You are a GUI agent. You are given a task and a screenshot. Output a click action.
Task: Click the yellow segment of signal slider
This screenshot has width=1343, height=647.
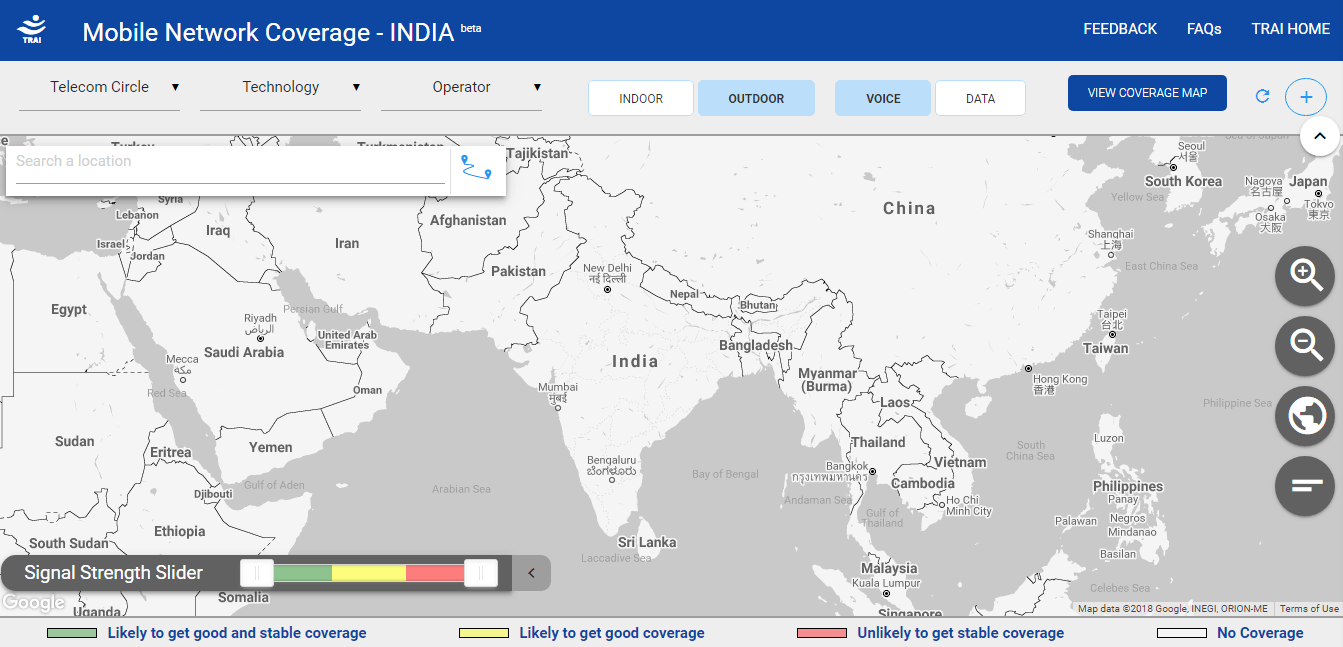(x=369, y=573)
